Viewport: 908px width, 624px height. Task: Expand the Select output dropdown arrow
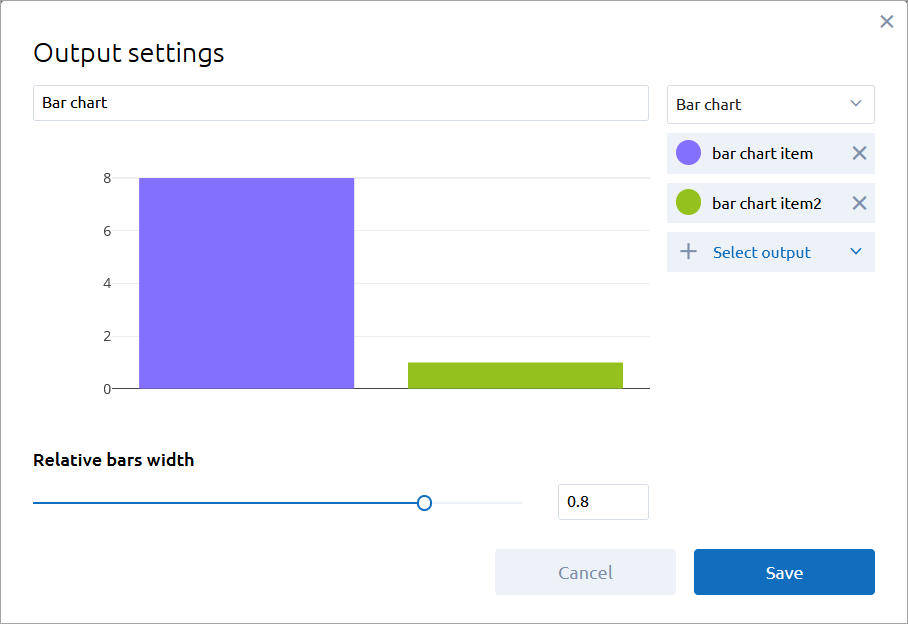pos(856,252)
